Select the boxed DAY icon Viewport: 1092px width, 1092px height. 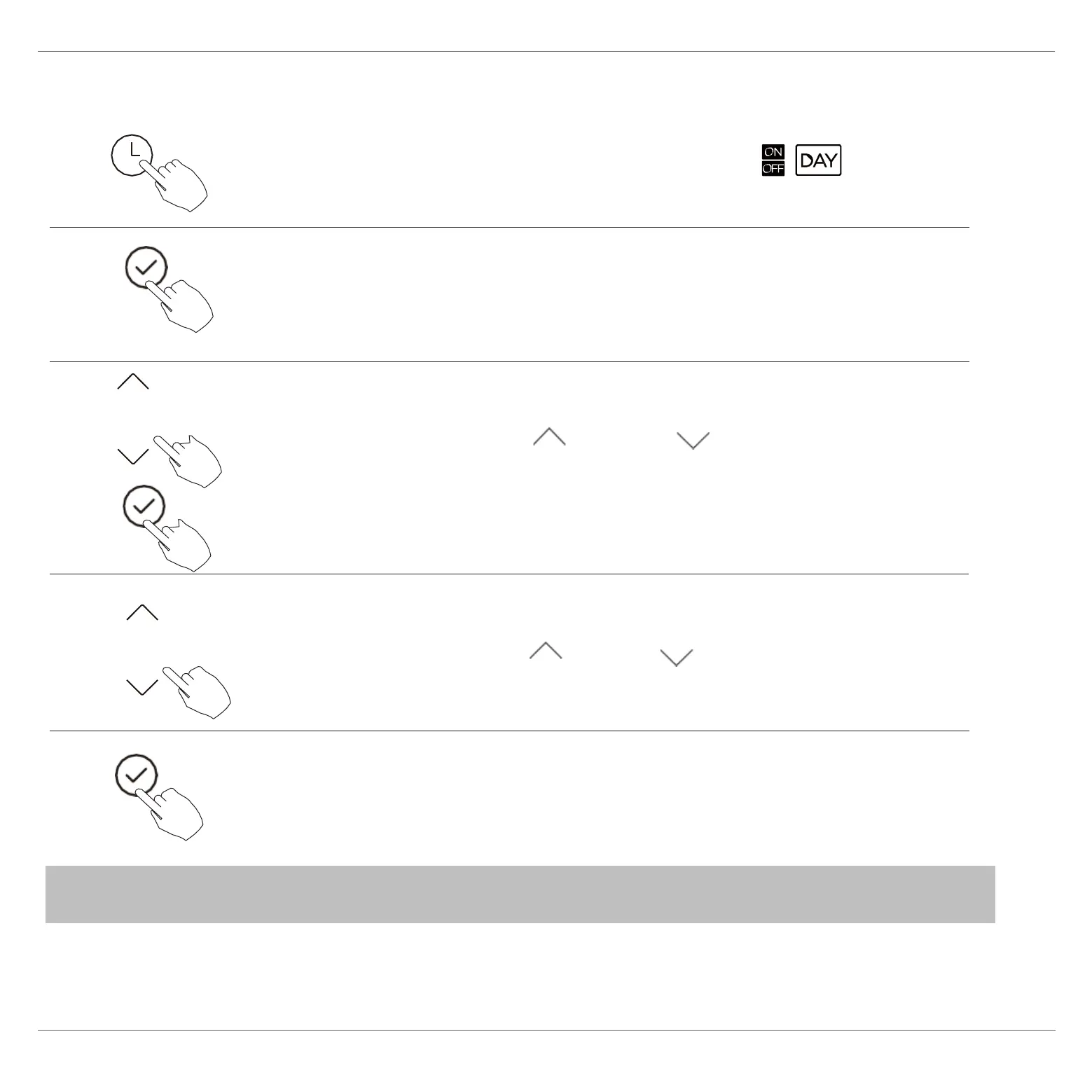tap(818, 160)
